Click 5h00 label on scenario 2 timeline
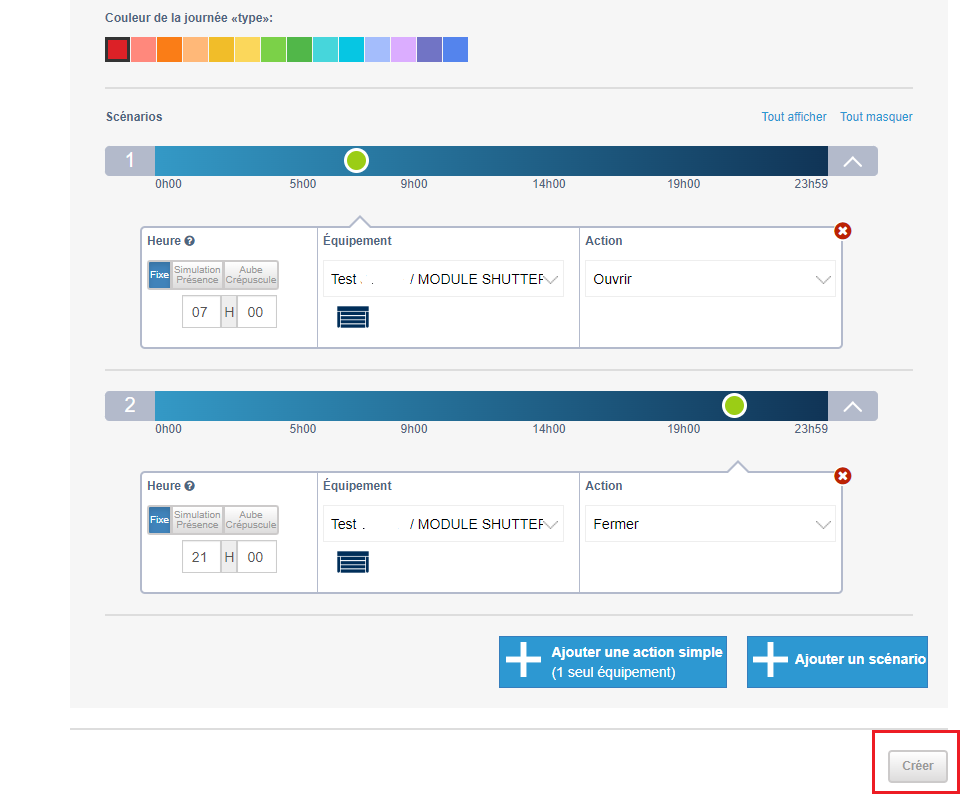This screenshot has height=806, width=974. pyautogui.click(x=303, y=428)
